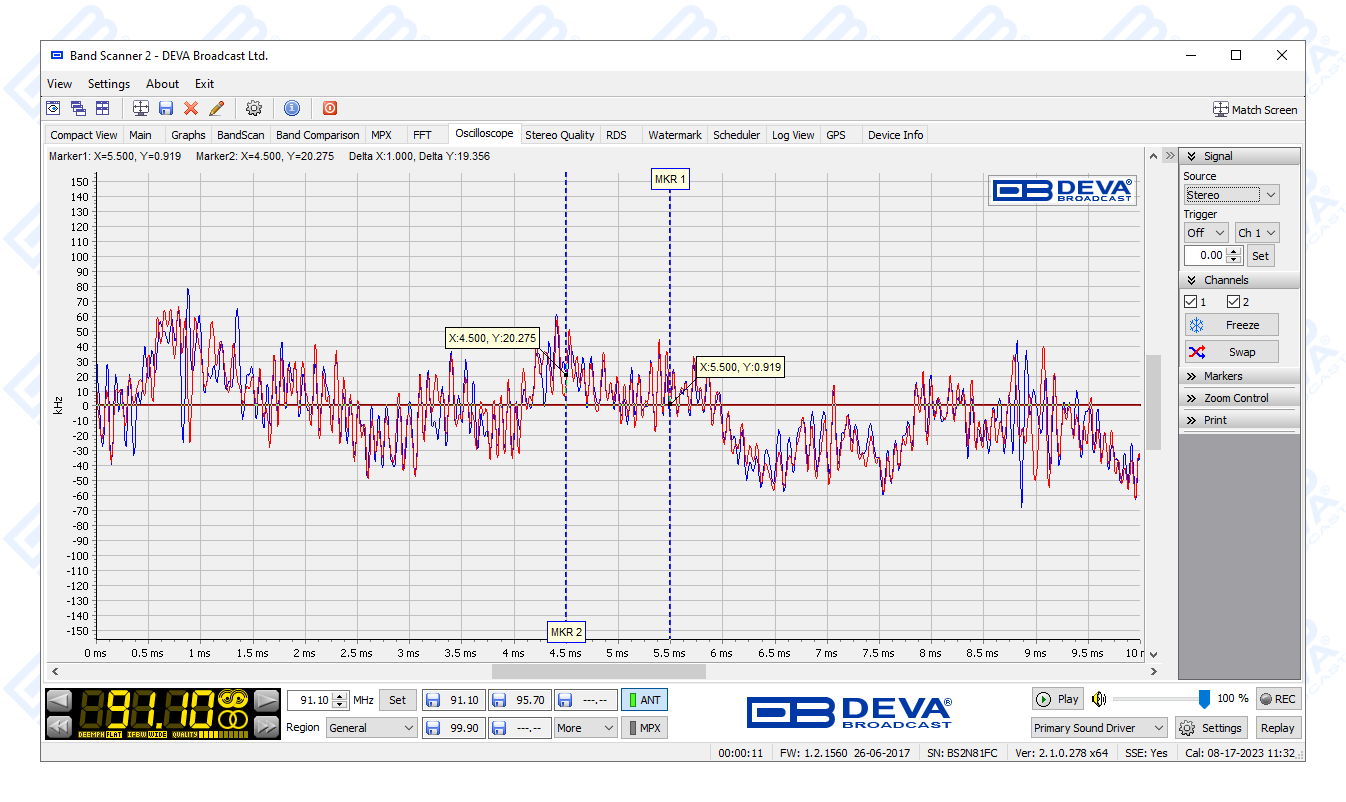Uncheck channel 1 checkbox
This screenshot has height=802, width=1346.
tap(1191, 302)
